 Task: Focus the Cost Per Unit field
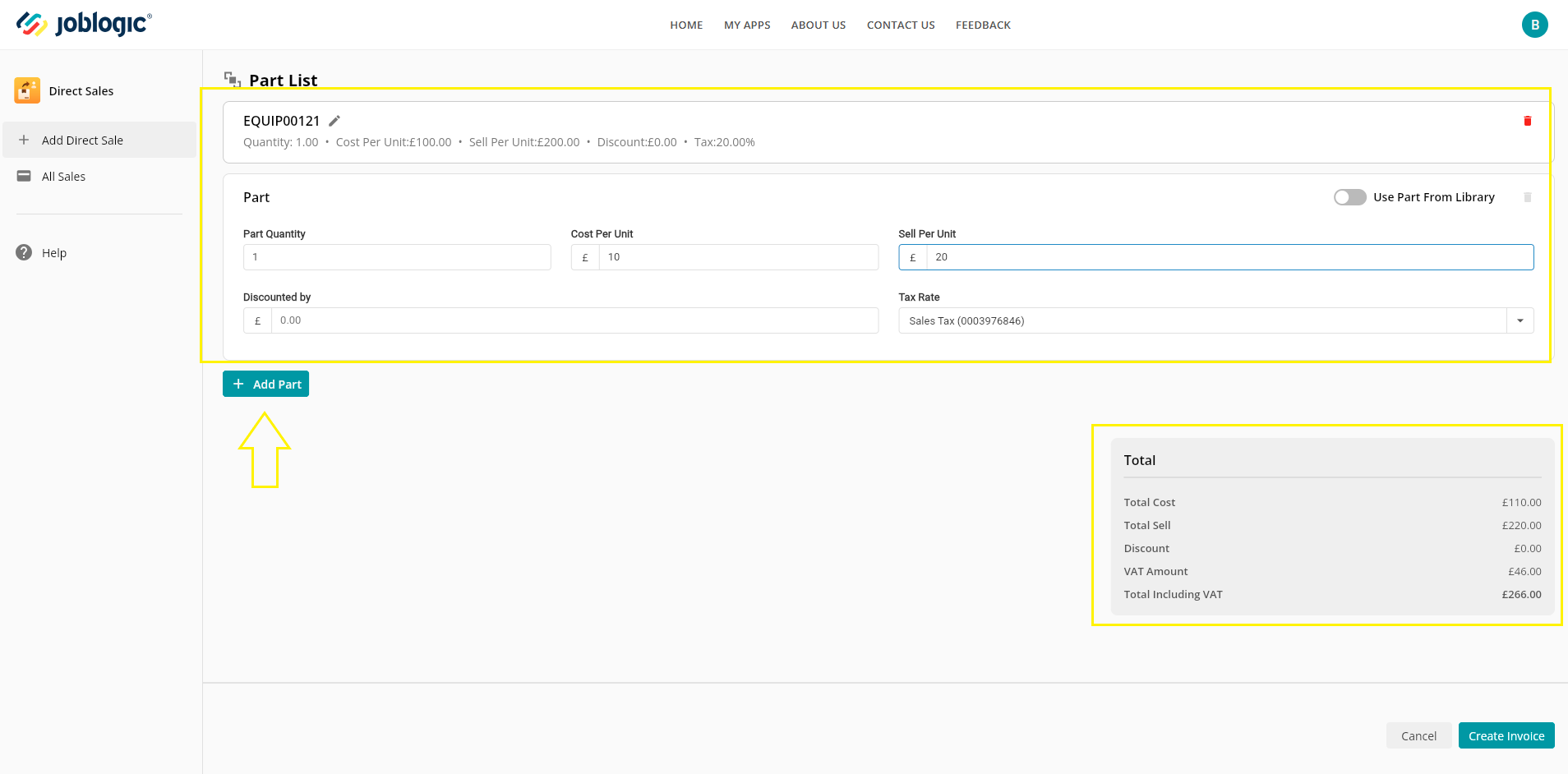(x=739, y=257)
